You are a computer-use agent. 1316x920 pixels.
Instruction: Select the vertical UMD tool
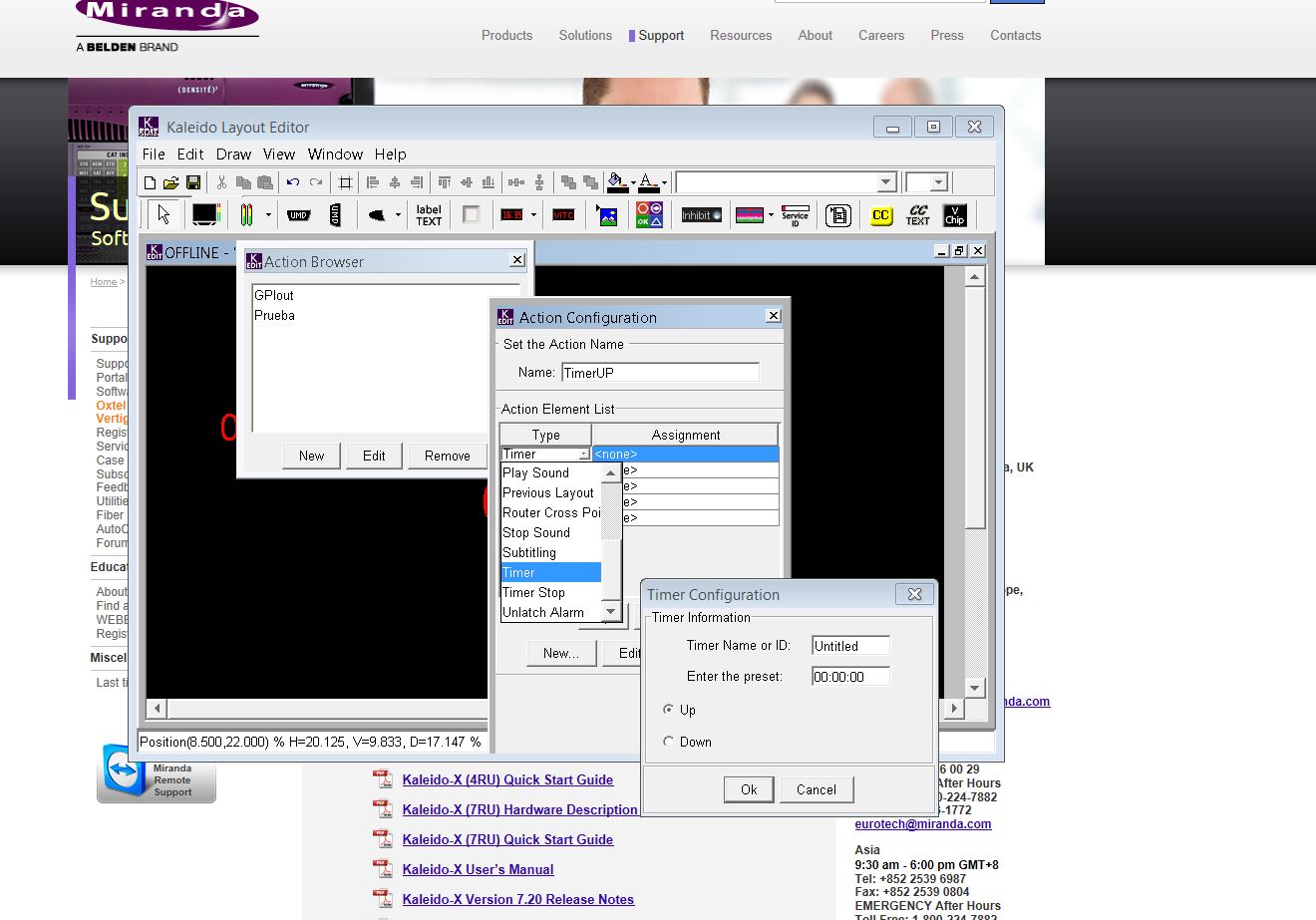coord(336,214)
